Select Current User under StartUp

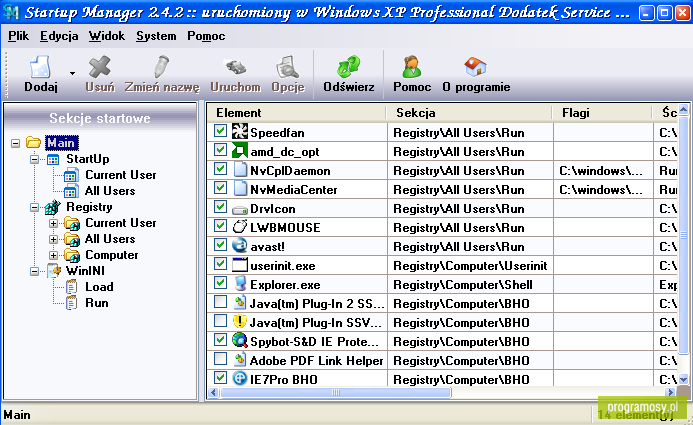tap(120, 175)
